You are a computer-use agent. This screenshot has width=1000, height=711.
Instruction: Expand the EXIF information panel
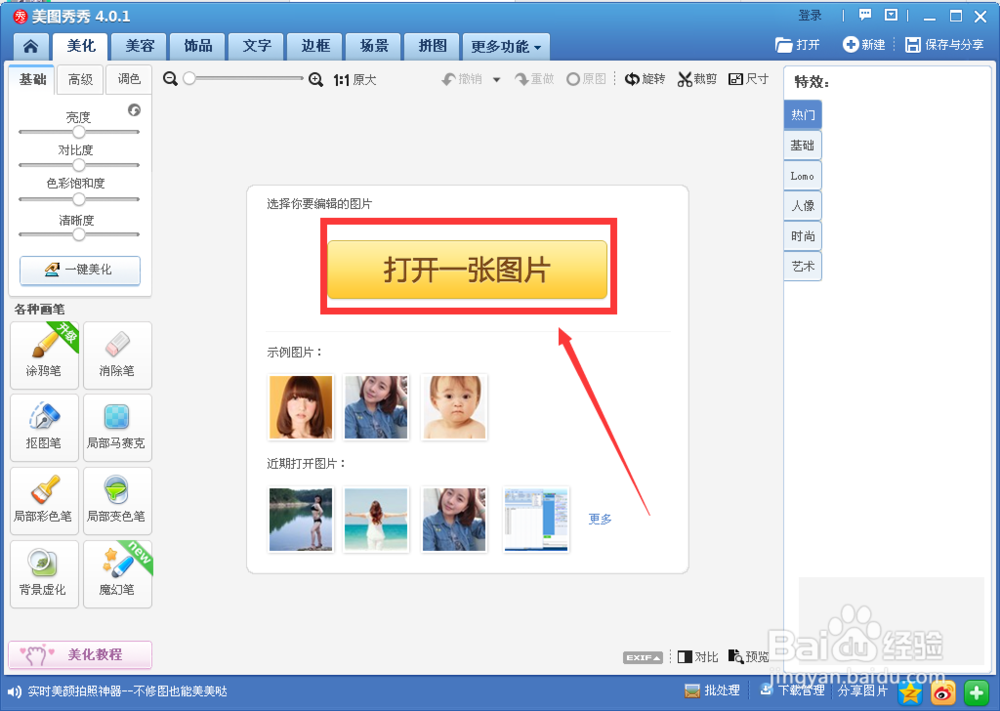[x=642, y=657]
